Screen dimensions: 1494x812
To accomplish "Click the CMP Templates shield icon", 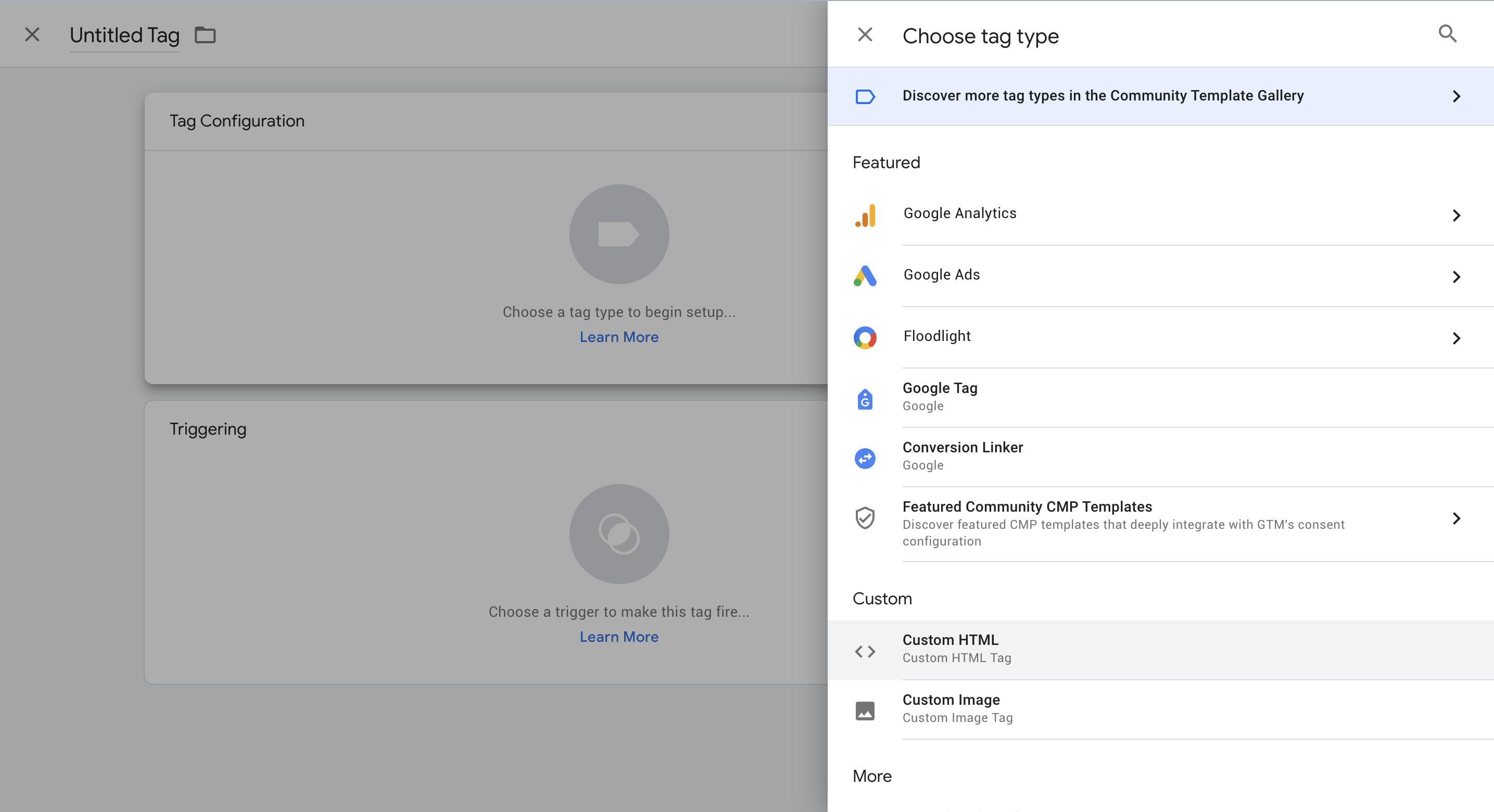I will (865, 518).
